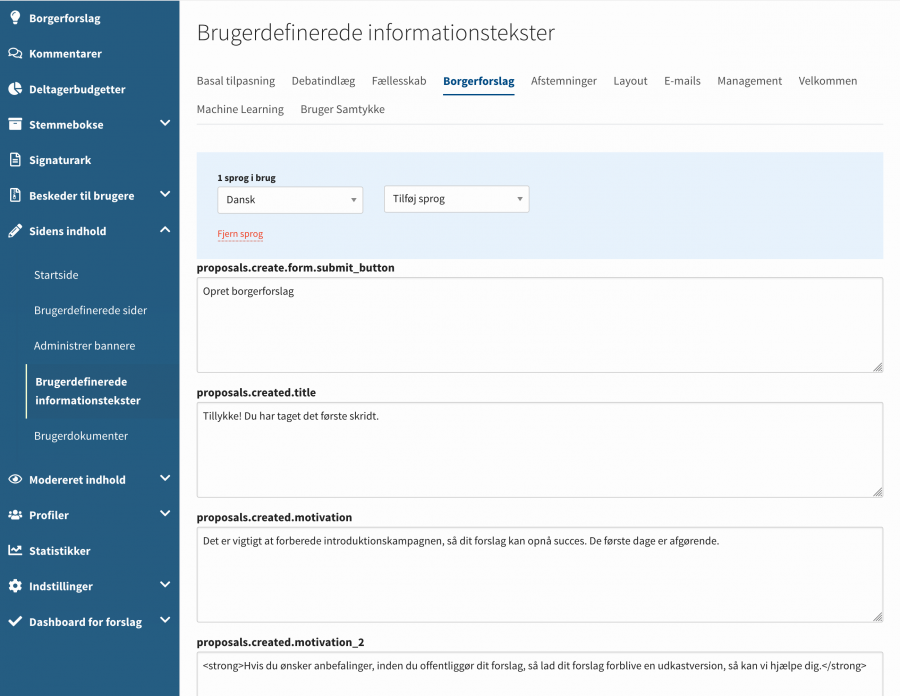This screenshot has width=900, height=696.
Task: Select the Profiler people icon
Action: coord(14,514)
